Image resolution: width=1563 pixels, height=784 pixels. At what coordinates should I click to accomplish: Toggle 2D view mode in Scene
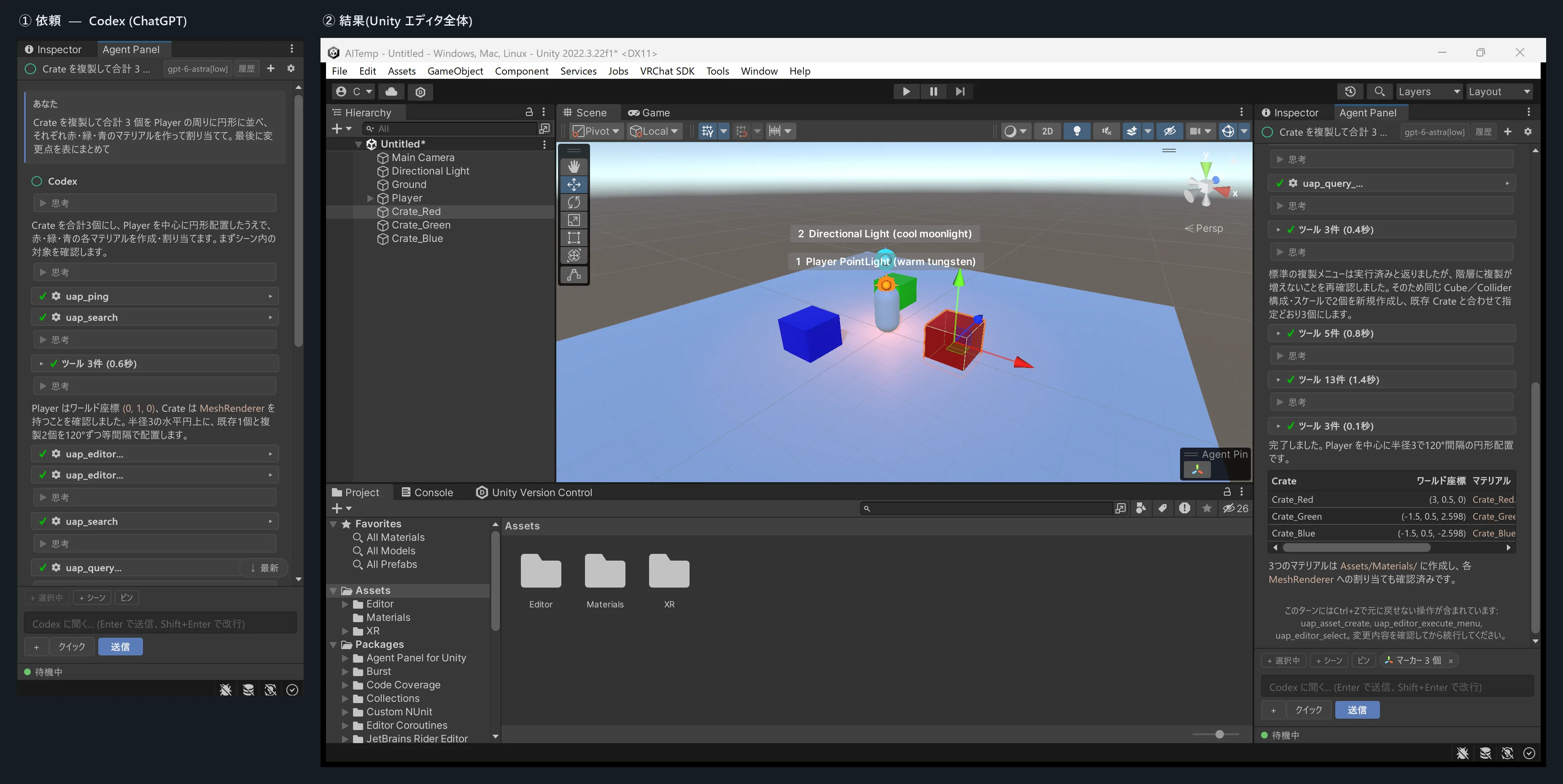1047,131
